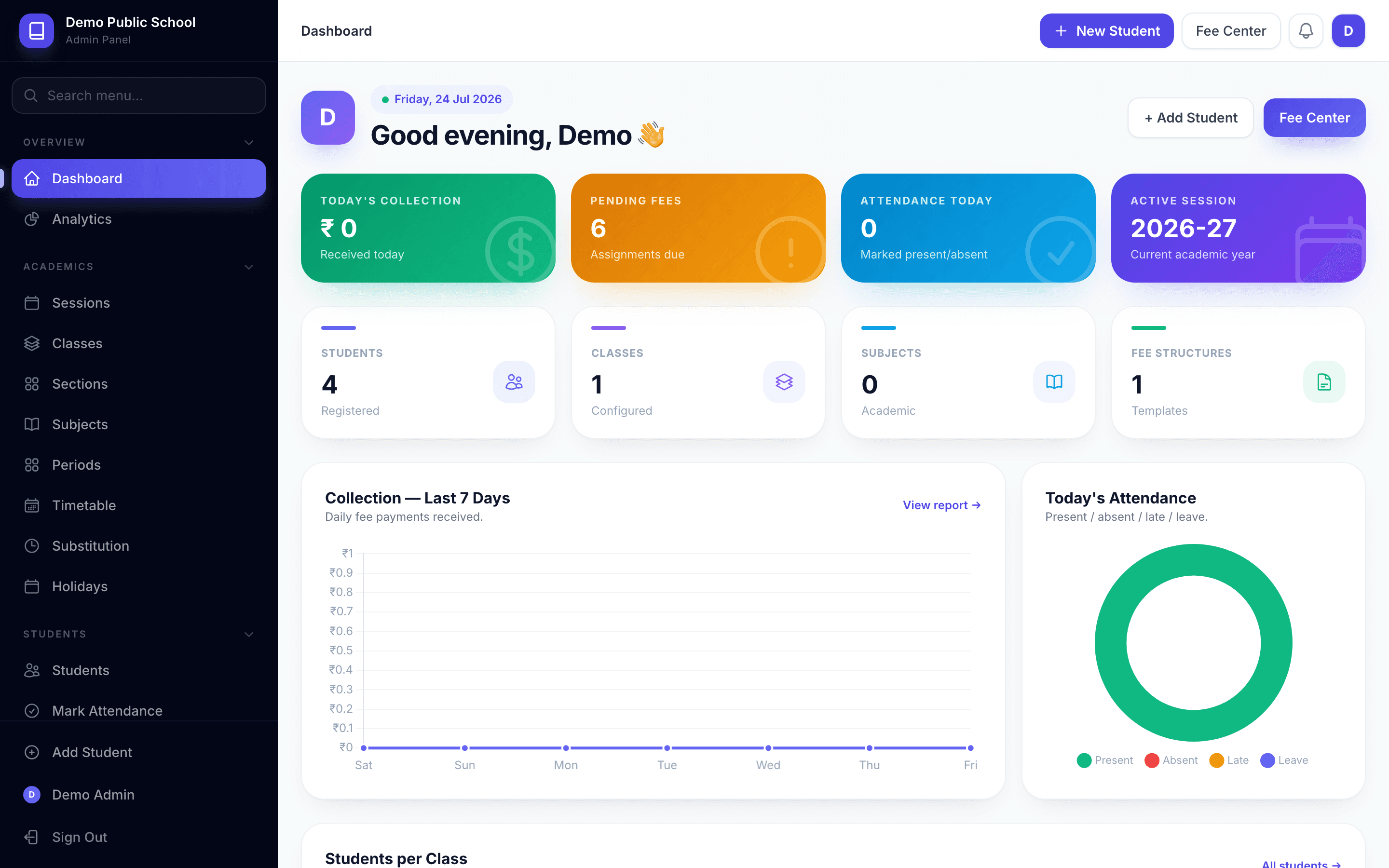Click the search magnifier icon in sidebar

click(31, 96)
